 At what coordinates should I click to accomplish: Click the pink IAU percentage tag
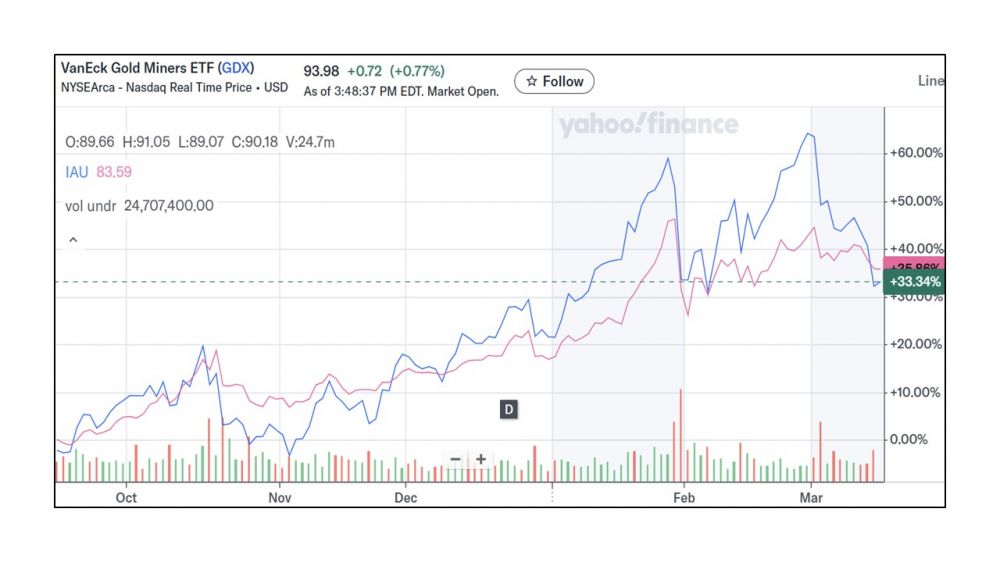pos(914,265)
